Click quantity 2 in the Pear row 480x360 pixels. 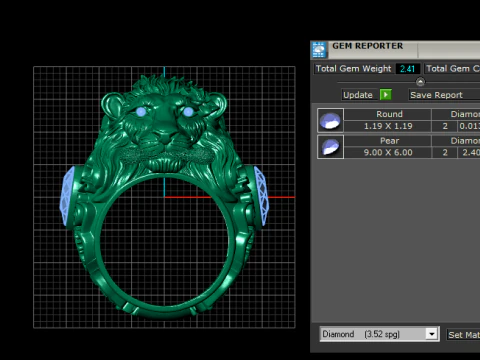pyautogui.click(x=445, y=153)
